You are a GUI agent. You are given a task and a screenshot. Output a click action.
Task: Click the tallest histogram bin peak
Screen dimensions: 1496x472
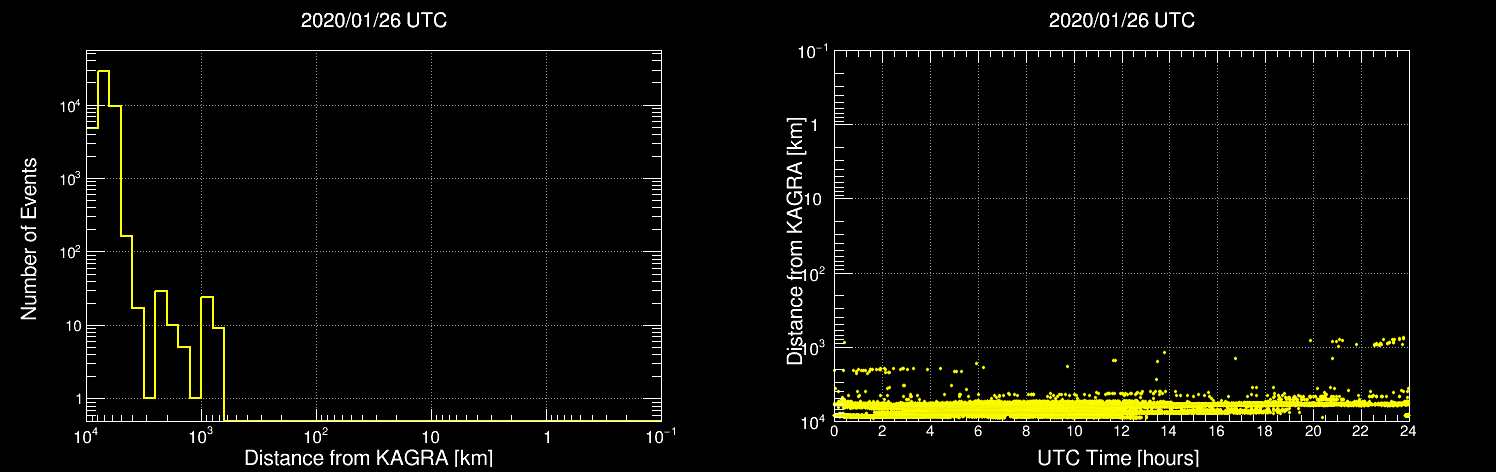[x=103, y=71]
